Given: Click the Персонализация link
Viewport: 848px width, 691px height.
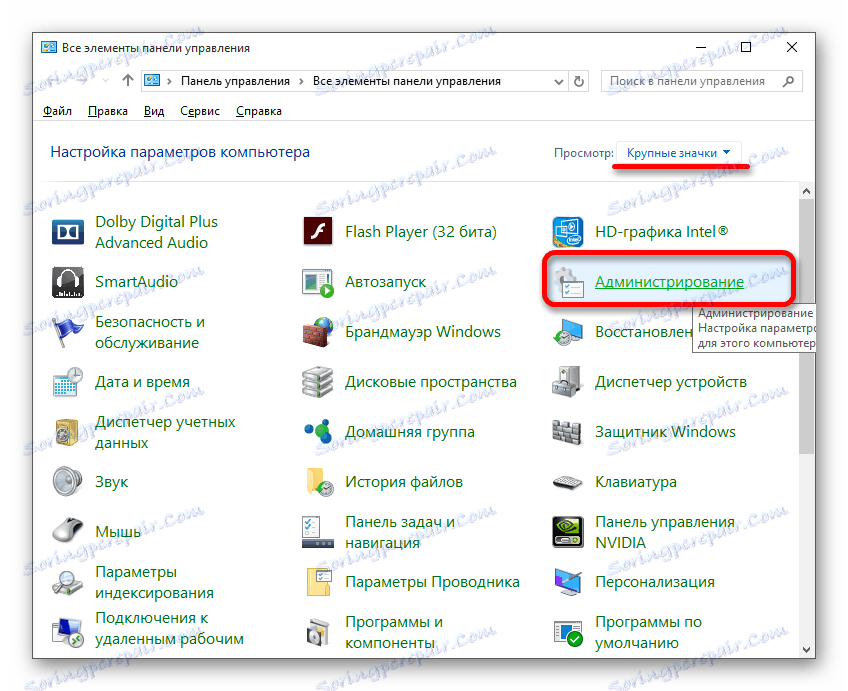Looking at the screenshot, I should click(x=655, y=582).
